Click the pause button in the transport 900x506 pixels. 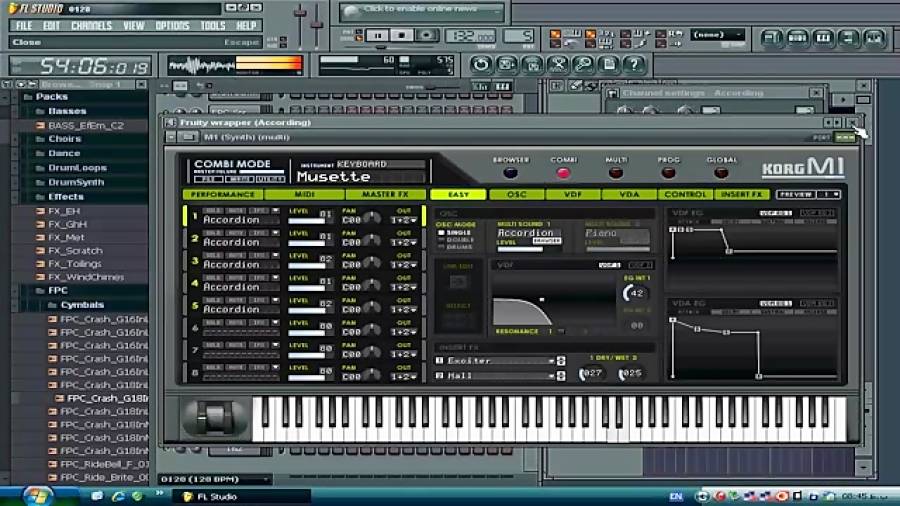click(378, 36)
